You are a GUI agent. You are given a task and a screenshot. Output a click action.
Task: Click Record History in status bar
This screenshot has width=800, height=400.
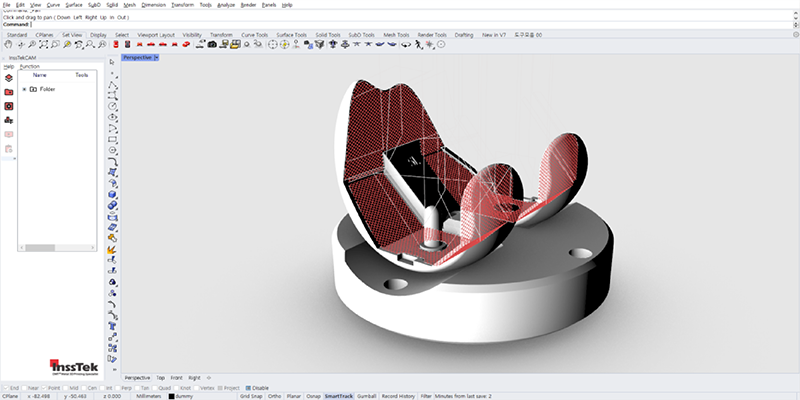398,396
